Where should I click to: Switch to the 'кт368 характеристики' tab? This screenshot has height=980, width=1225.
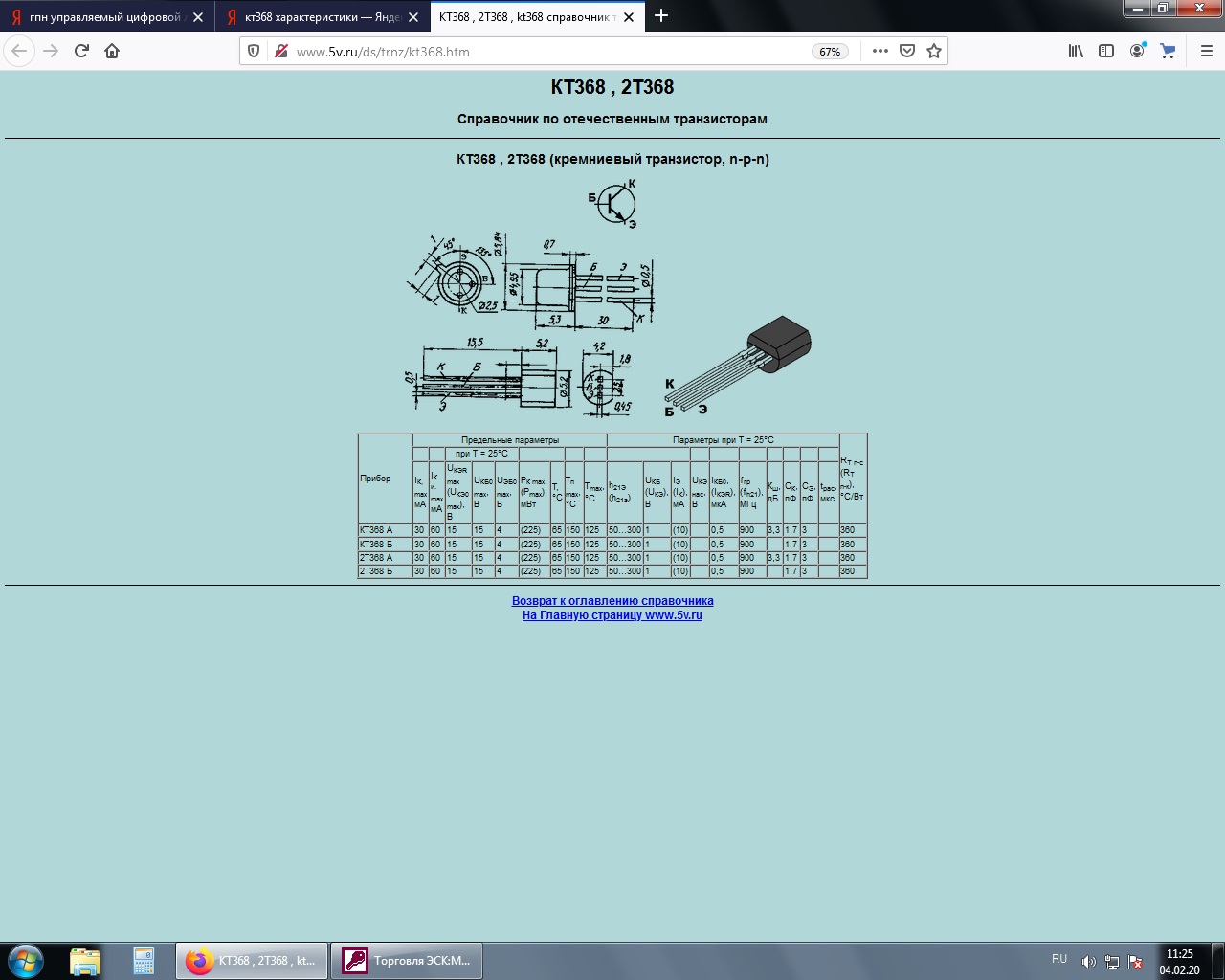point(311,17)
